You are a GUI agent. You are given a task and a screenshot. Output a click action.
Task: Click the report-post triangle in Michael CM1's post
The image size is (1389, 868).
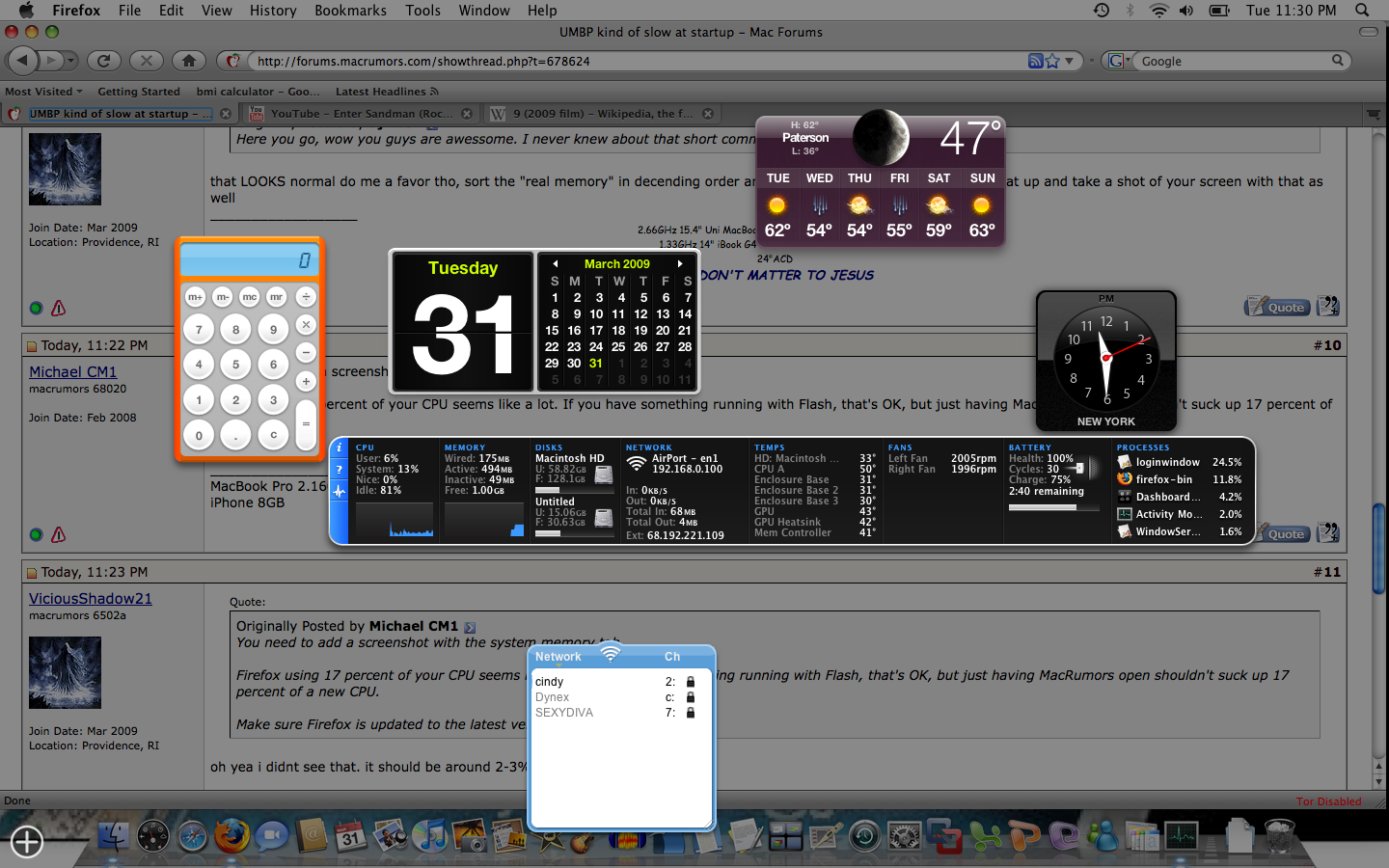tap(59, 534)
